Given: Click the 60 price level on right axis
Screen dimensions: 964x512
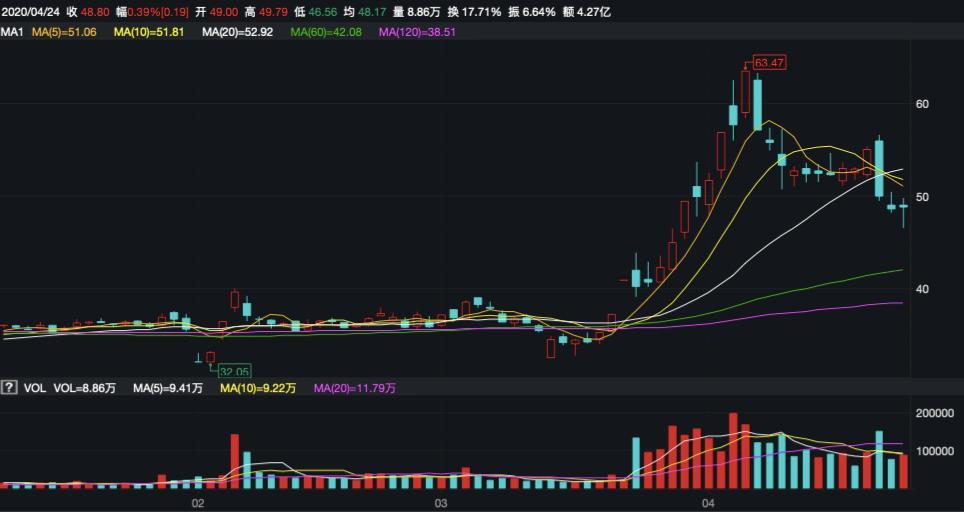Looking at the screenshot, I should (922, 104).
